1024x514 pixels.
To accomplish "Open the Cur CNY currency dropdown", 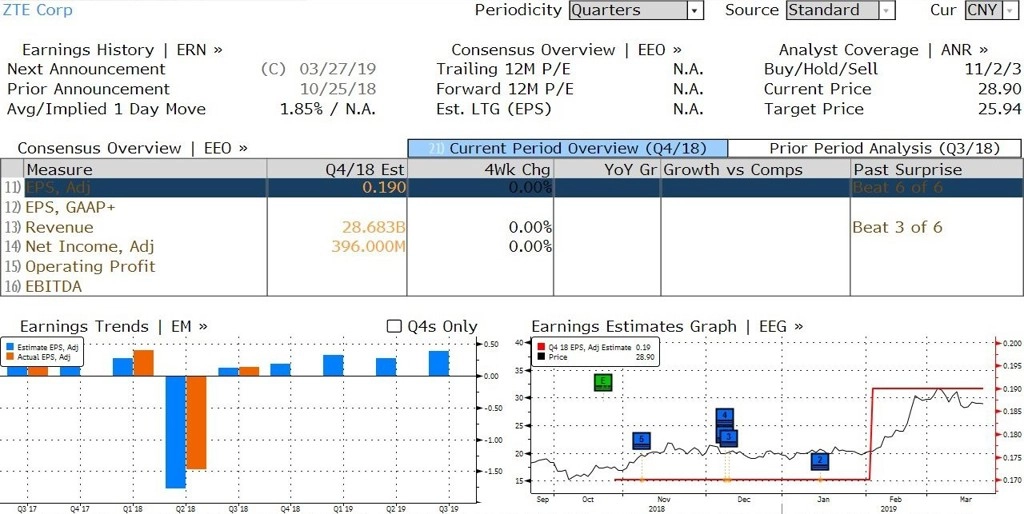I will tap(992, 10).
